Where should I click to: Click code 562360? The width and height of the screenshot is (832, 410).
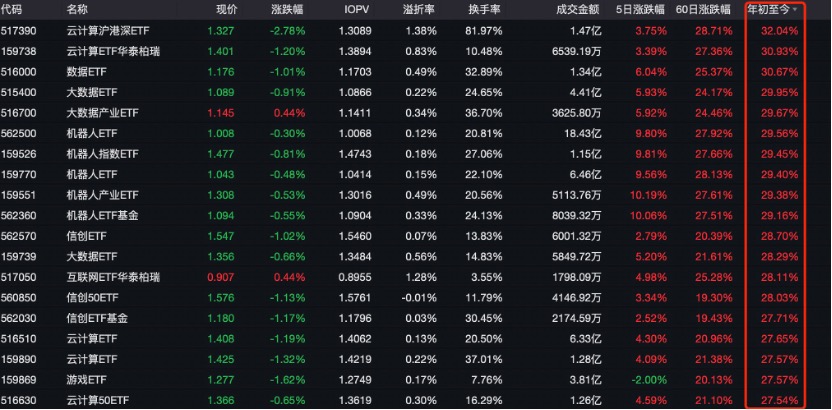pyautogui.click(x=18, y=215)
